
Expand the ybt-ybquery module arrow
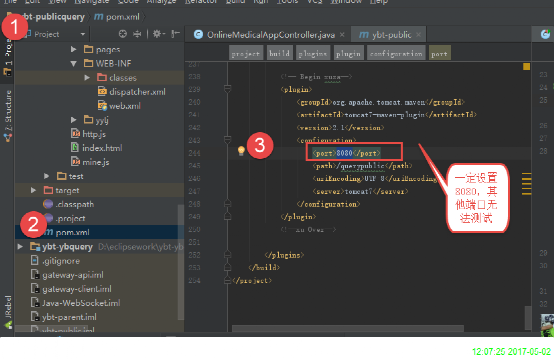(x=20, y=247)
